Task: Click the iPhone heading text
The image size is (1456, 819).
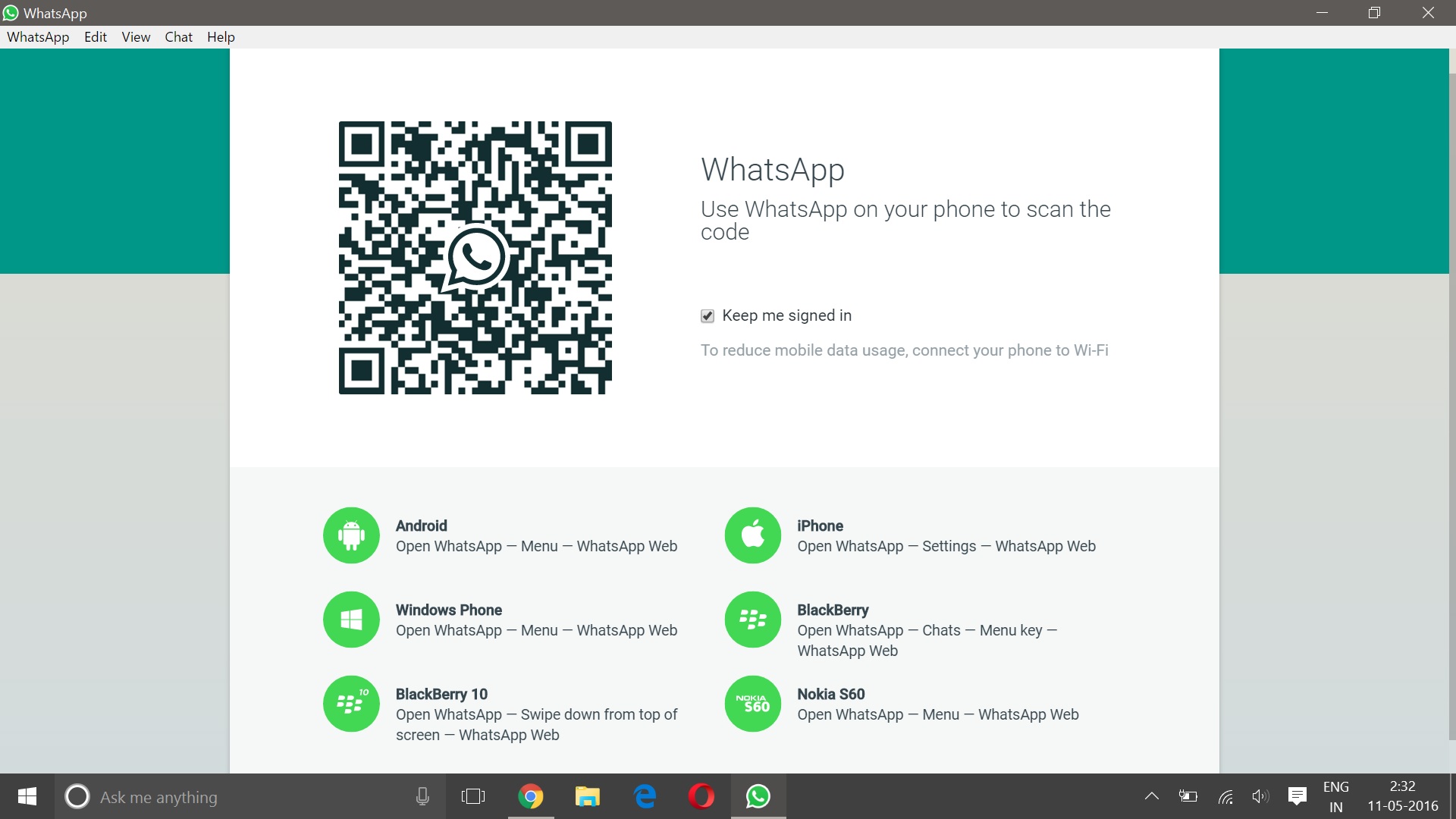Action: [820, 526]
